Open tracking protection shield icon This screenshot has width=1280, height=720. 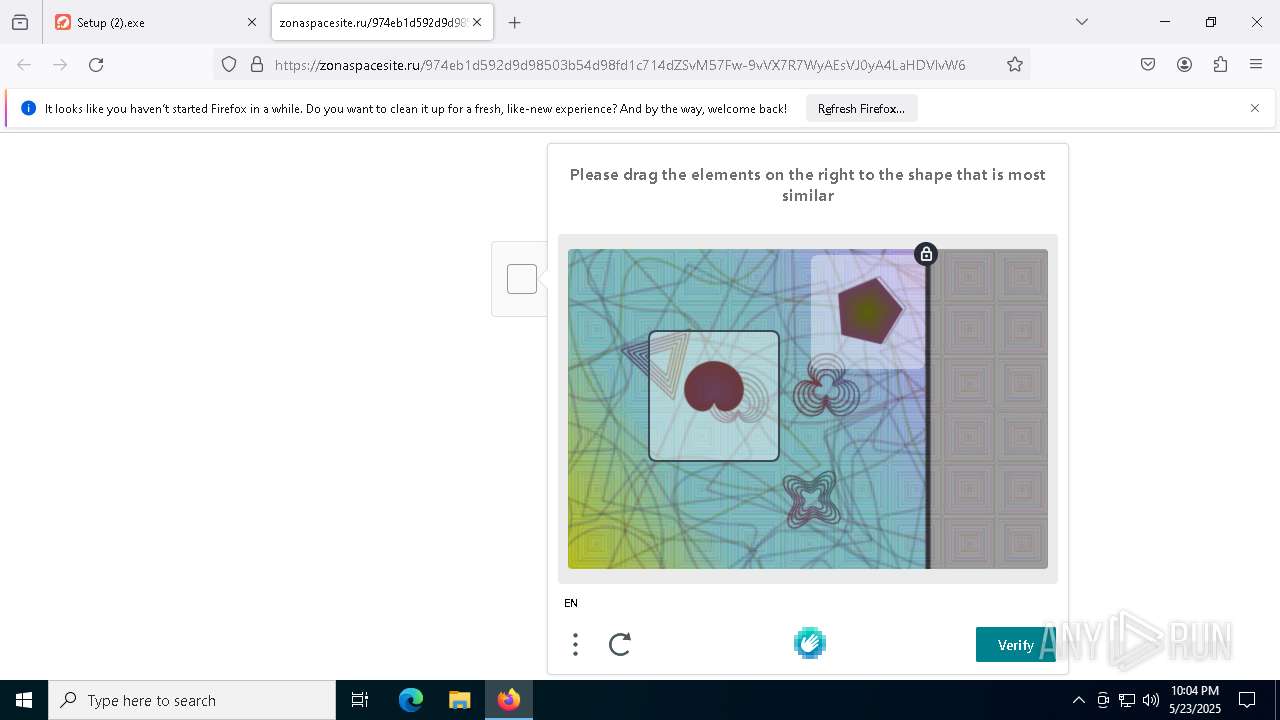[229, 65]
